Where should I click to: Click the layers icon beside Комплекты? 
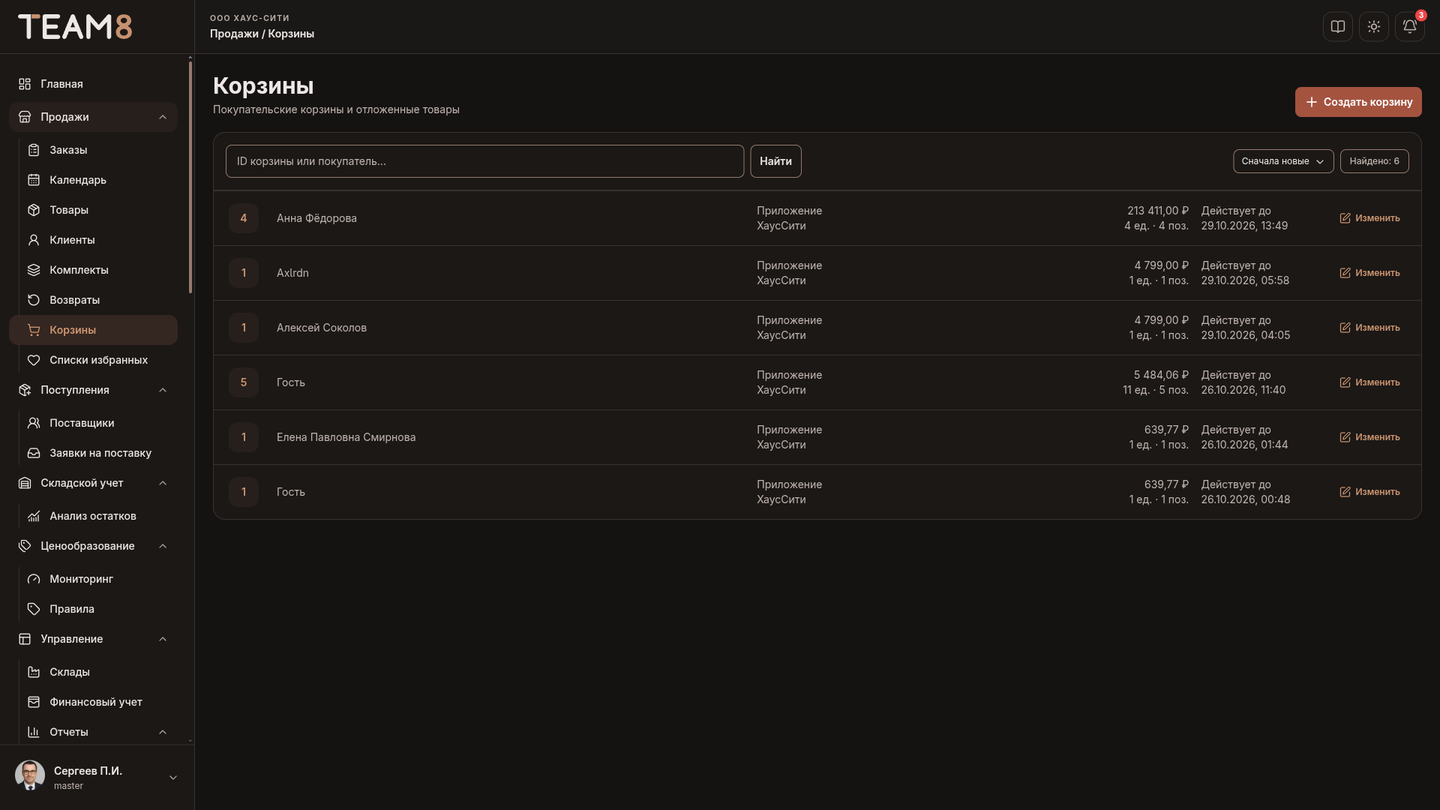click(34, 270)
